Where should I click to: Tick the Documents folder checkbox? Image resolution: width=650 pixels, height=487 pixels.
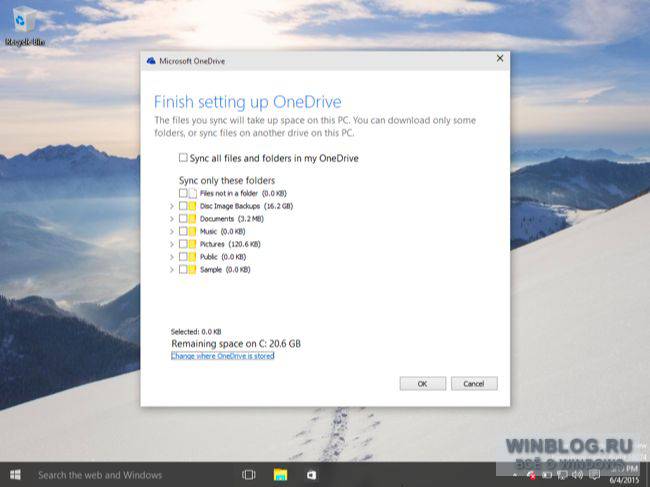click(x=183, y=218)
